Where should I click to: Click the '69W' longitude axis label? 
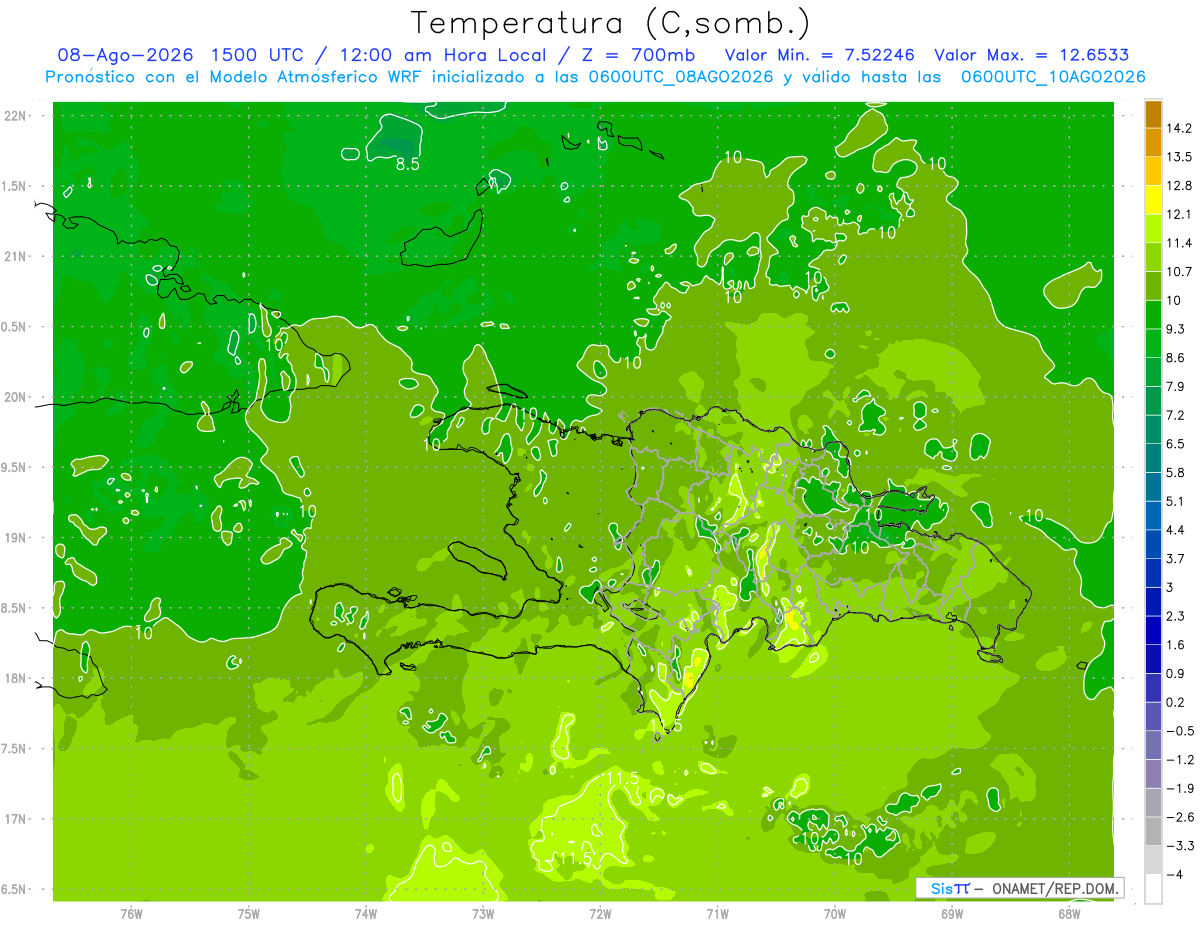coord(952,912)
